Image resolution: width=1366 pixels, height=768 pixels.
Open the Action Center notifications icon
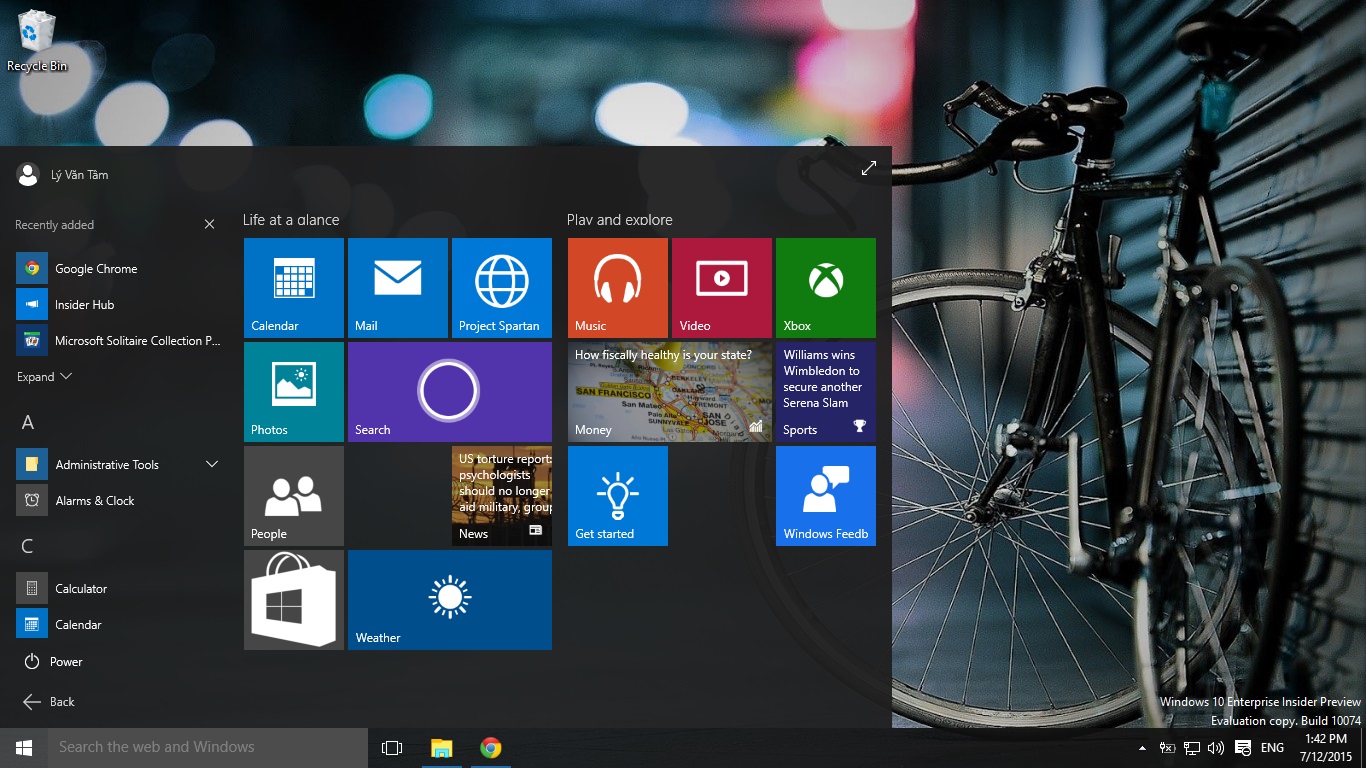pyautogui.click(x=1243, y=748)
